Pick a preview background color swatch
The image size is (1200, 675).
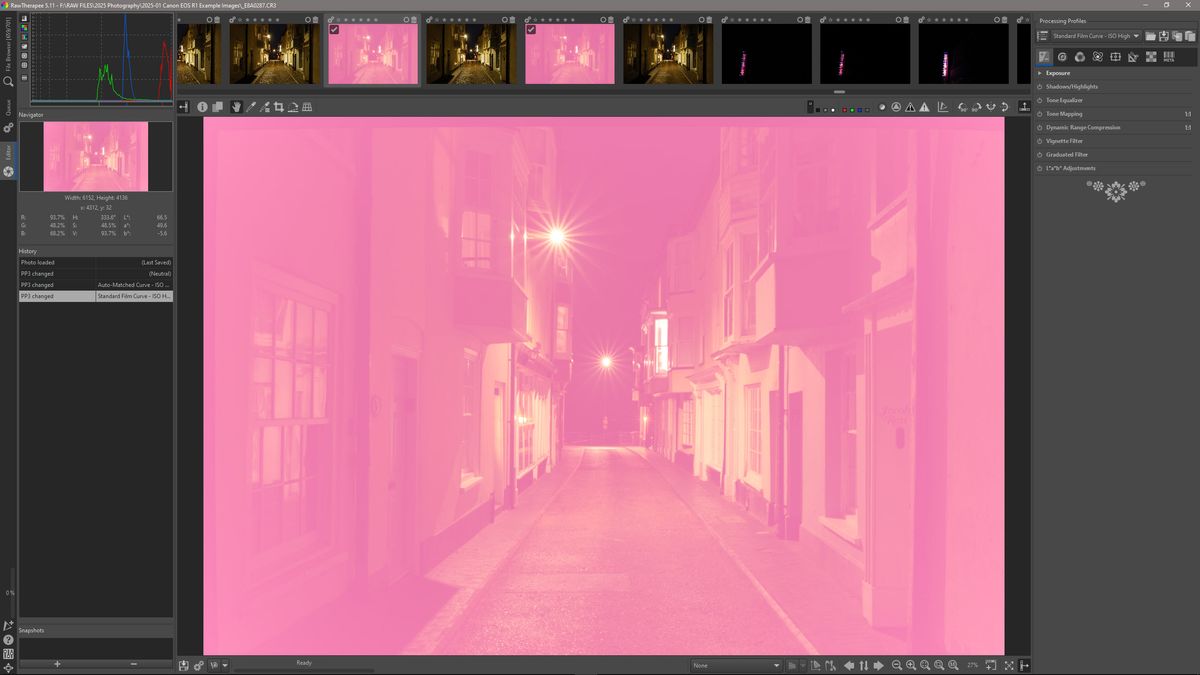(832, 105)
